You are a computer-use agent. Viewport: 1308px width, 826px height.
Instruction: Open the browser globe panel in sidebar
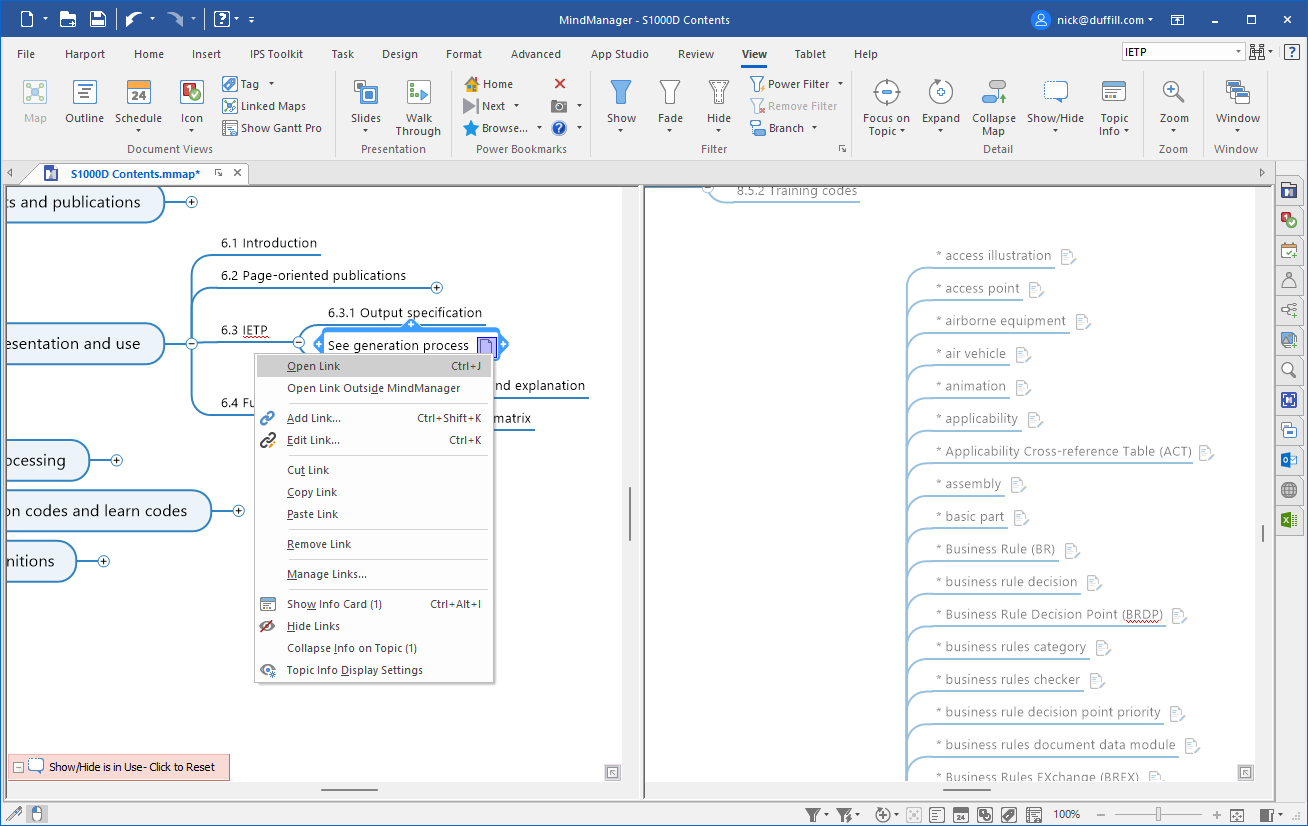click(x=1290, y=491)
